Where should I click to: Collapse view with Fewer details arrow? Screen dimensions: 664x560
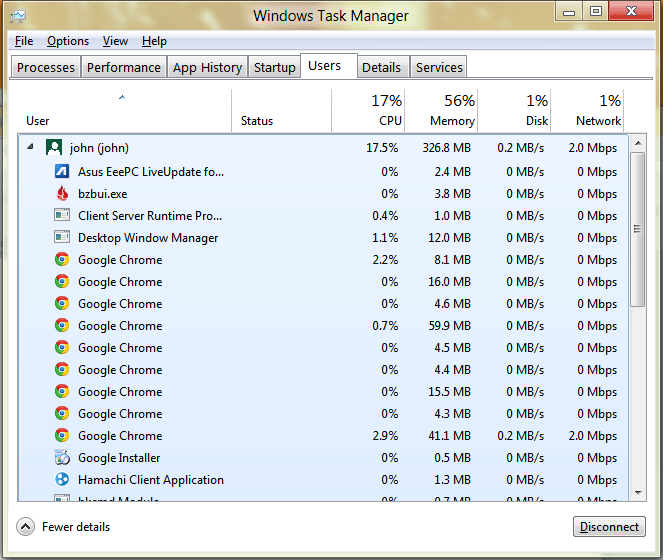pyautogui.click(x=25, y=527)
